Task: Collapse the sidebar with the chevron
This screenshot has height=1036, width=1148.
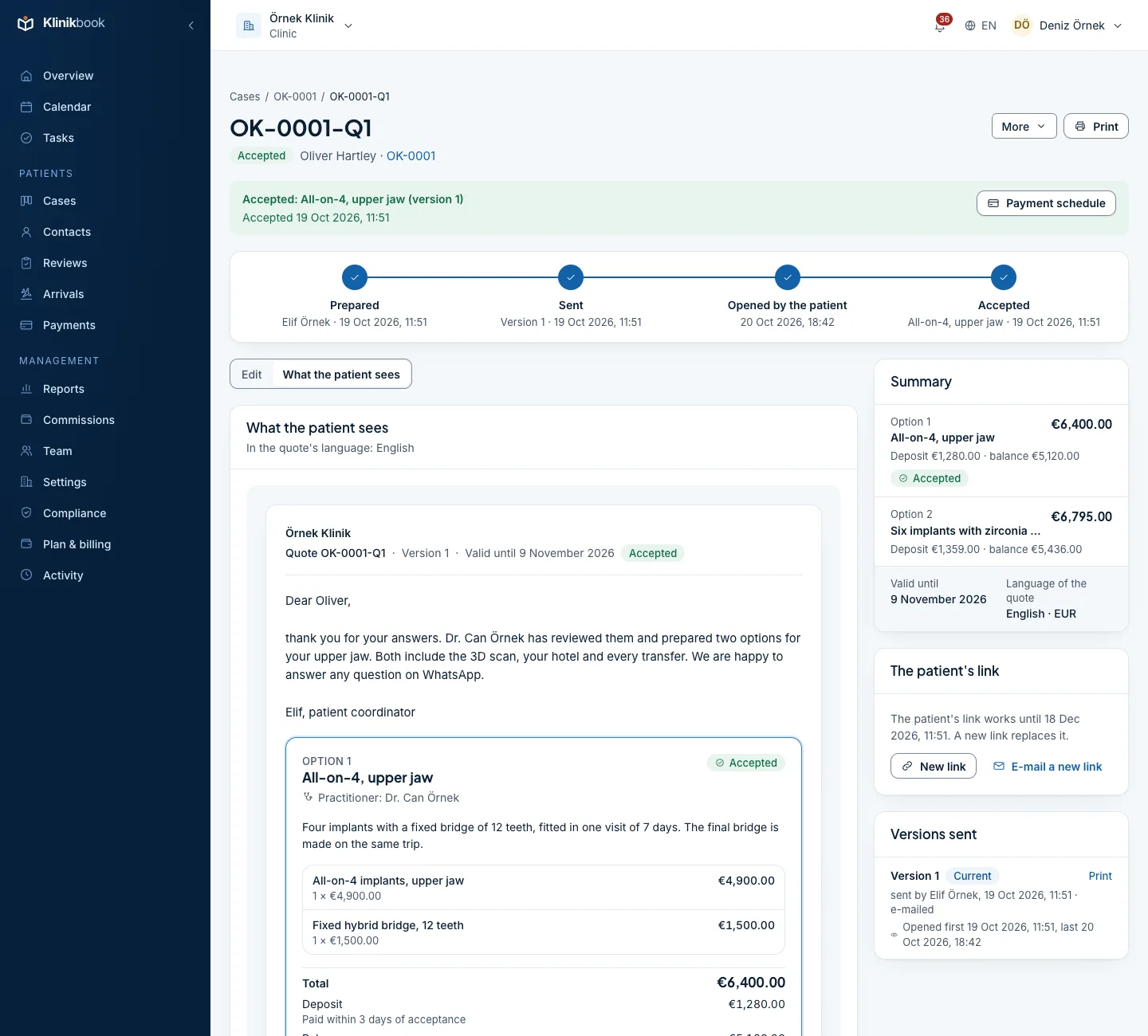Action: [191, 26]
